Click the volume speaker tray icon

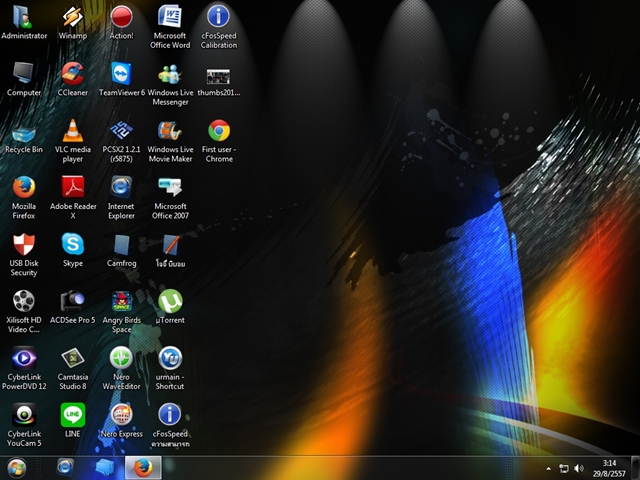pyautogui.click(x=579, y=468)
